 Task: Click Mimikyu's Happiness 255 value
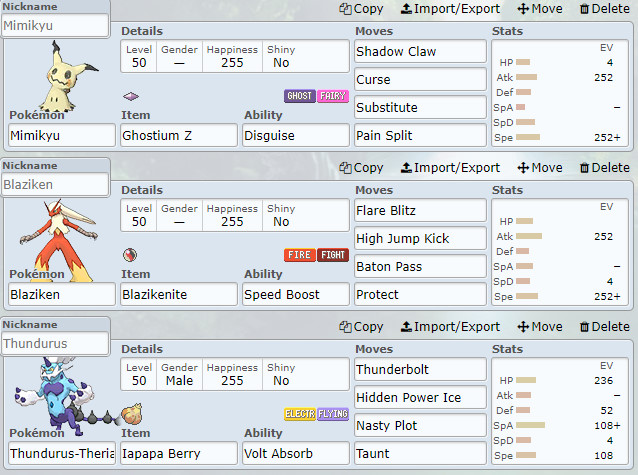point(232,63)
